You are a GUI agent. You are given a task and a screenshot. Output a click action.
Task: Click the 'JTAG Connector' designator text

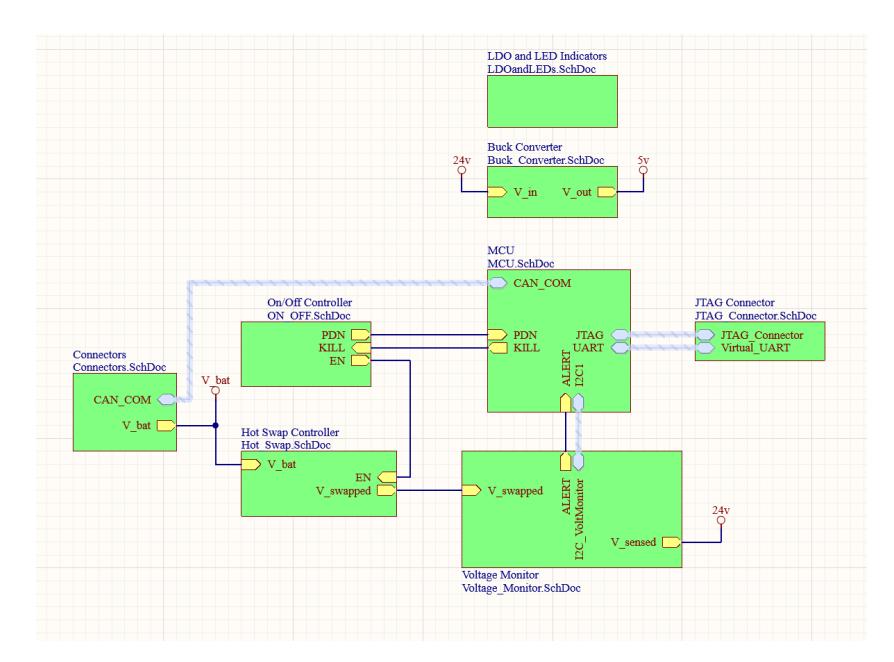click(x=734, y=302)
